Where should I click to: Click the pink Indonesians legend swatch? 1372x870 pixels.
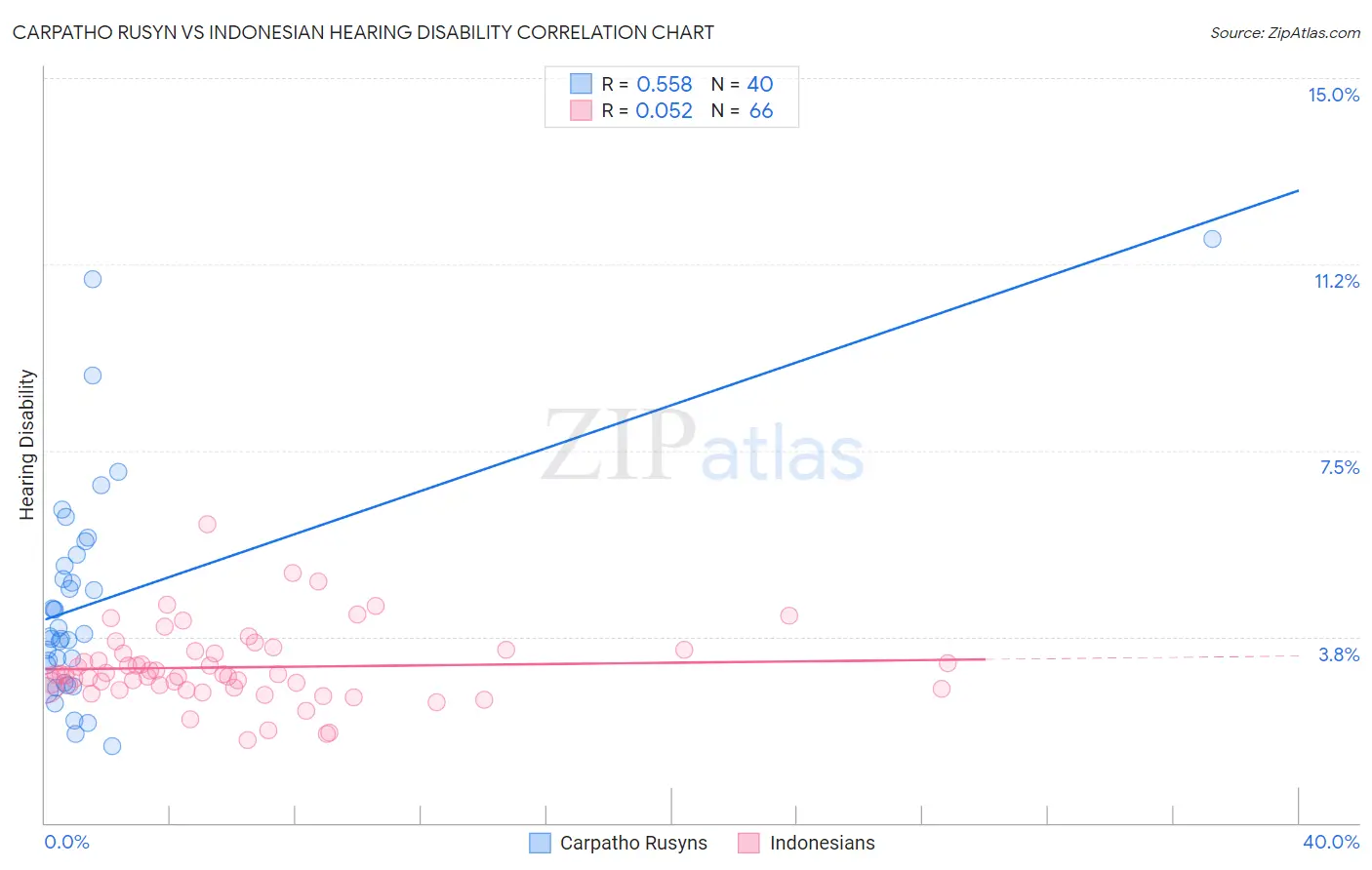[x=748, y=843]
